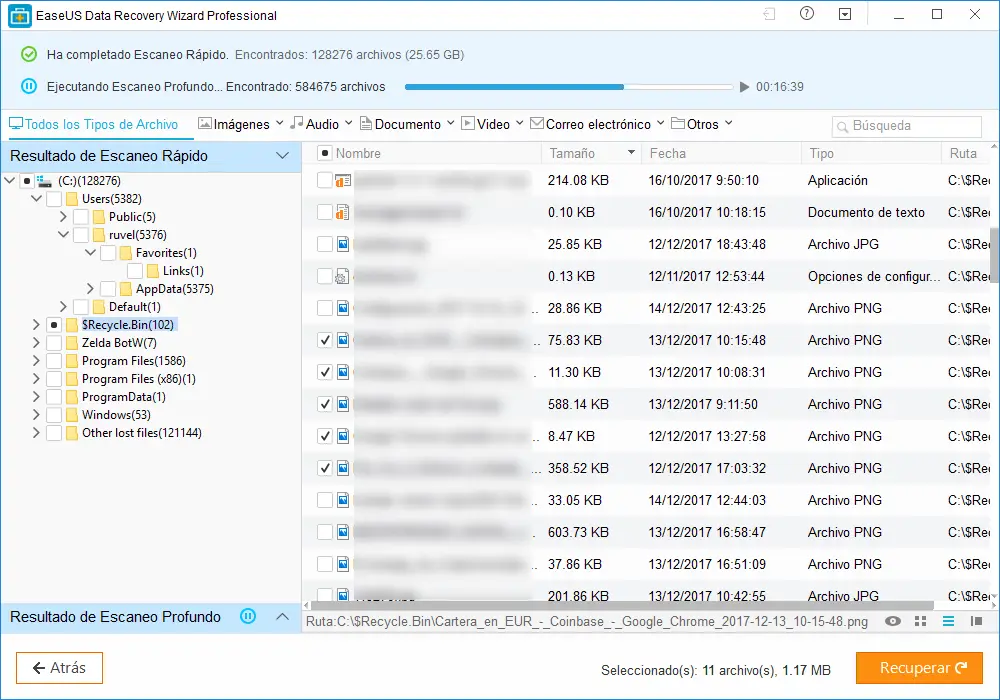Click the config gear file icon at 0.13 KB row
The height and width of the screenshot is (700, 1000).
pos(342,277)
